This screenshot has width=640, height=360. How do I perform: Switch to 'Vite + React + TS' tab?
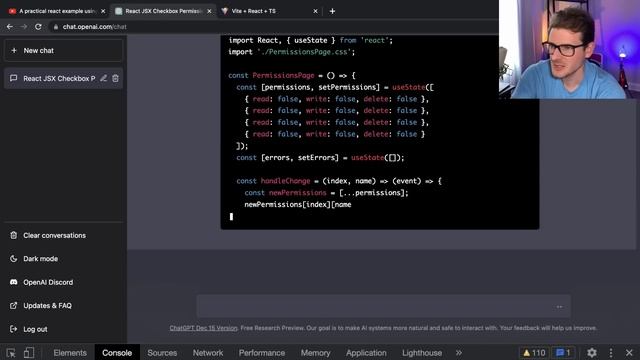[x=269, y=11]
